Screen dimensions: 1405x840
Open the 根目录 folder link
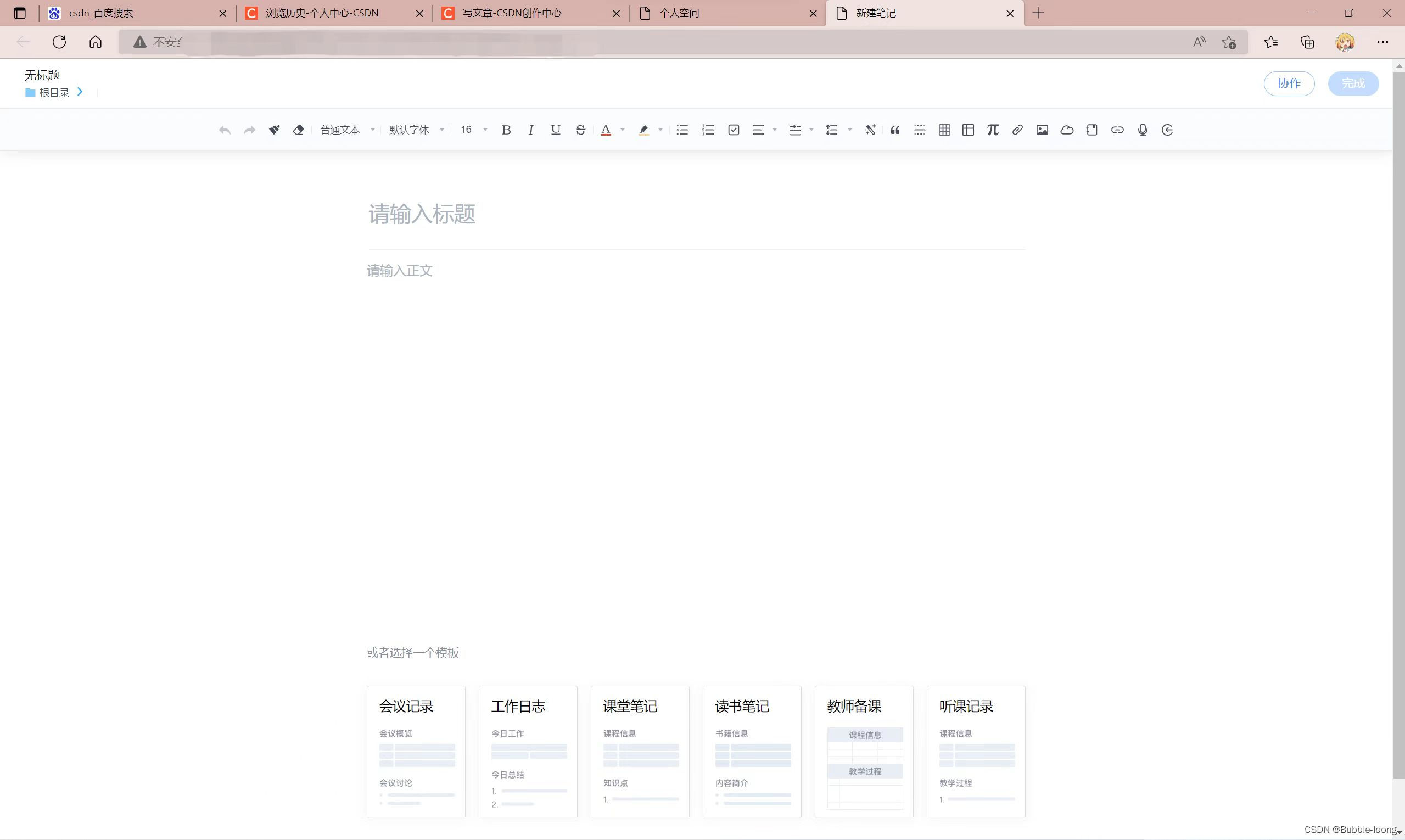point(54,92)
